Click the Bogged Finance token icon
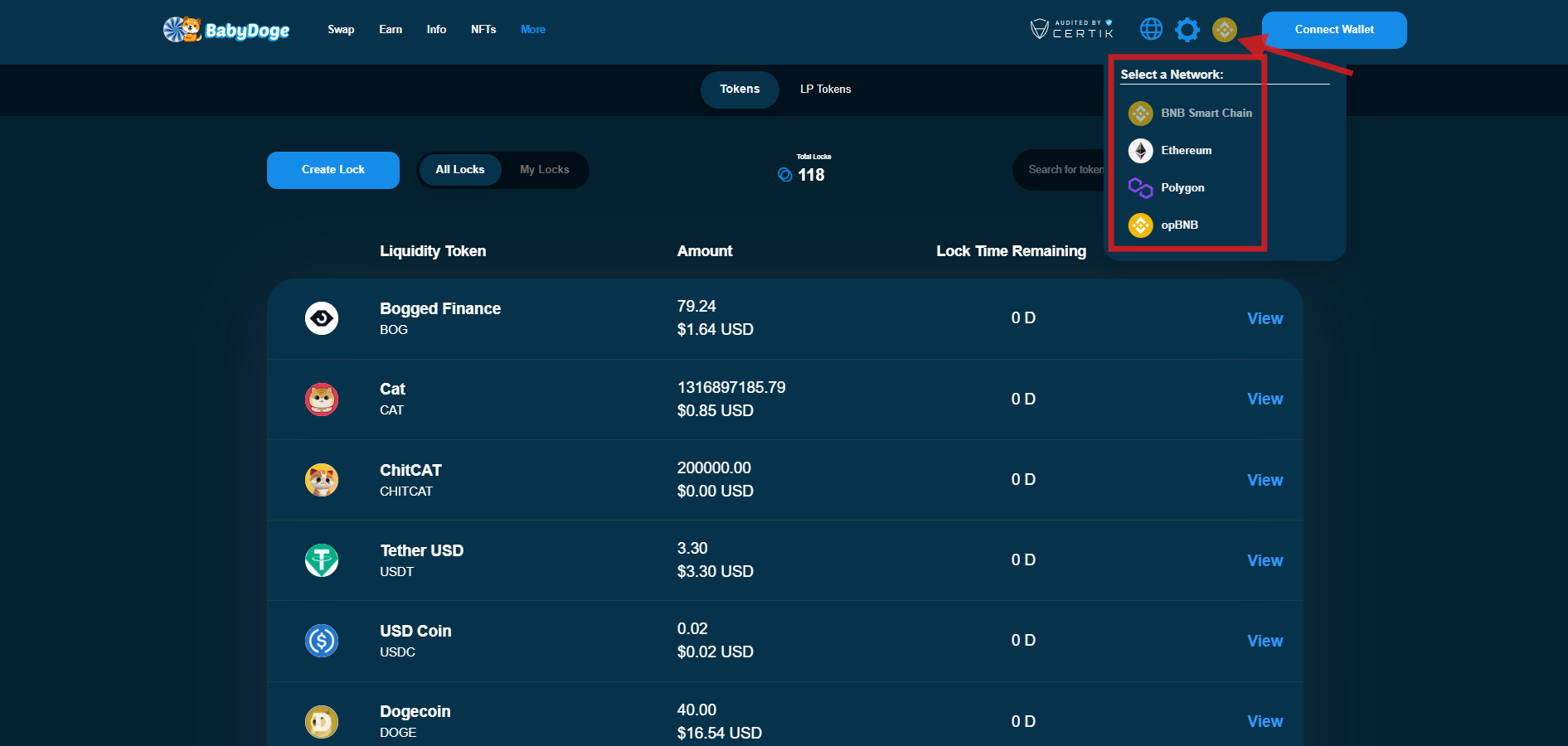The width and height of the screenshot is (1568, 746). pos(322,318)
